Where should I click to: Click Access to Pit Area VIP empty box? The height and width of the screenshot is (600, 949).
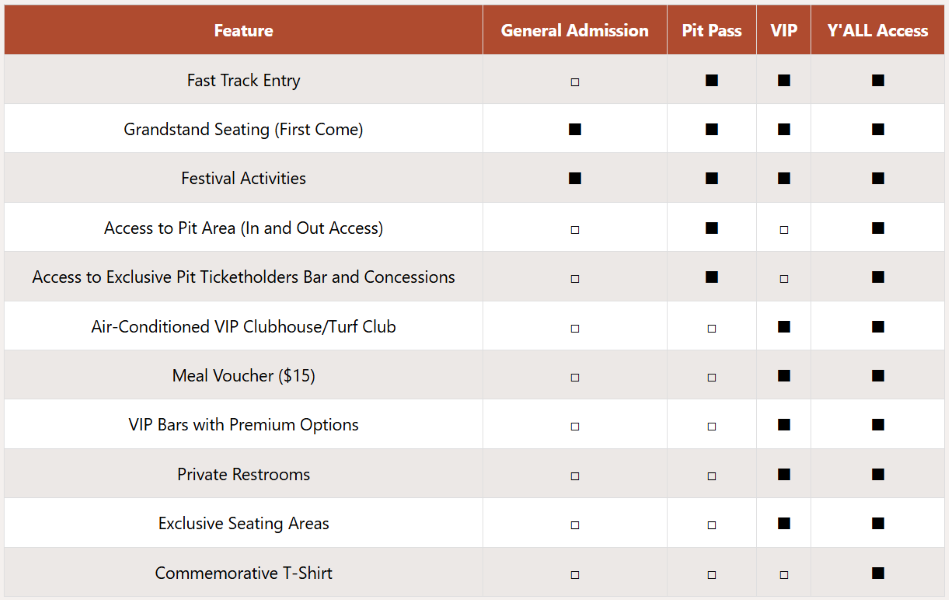click(x=784, y=229)
